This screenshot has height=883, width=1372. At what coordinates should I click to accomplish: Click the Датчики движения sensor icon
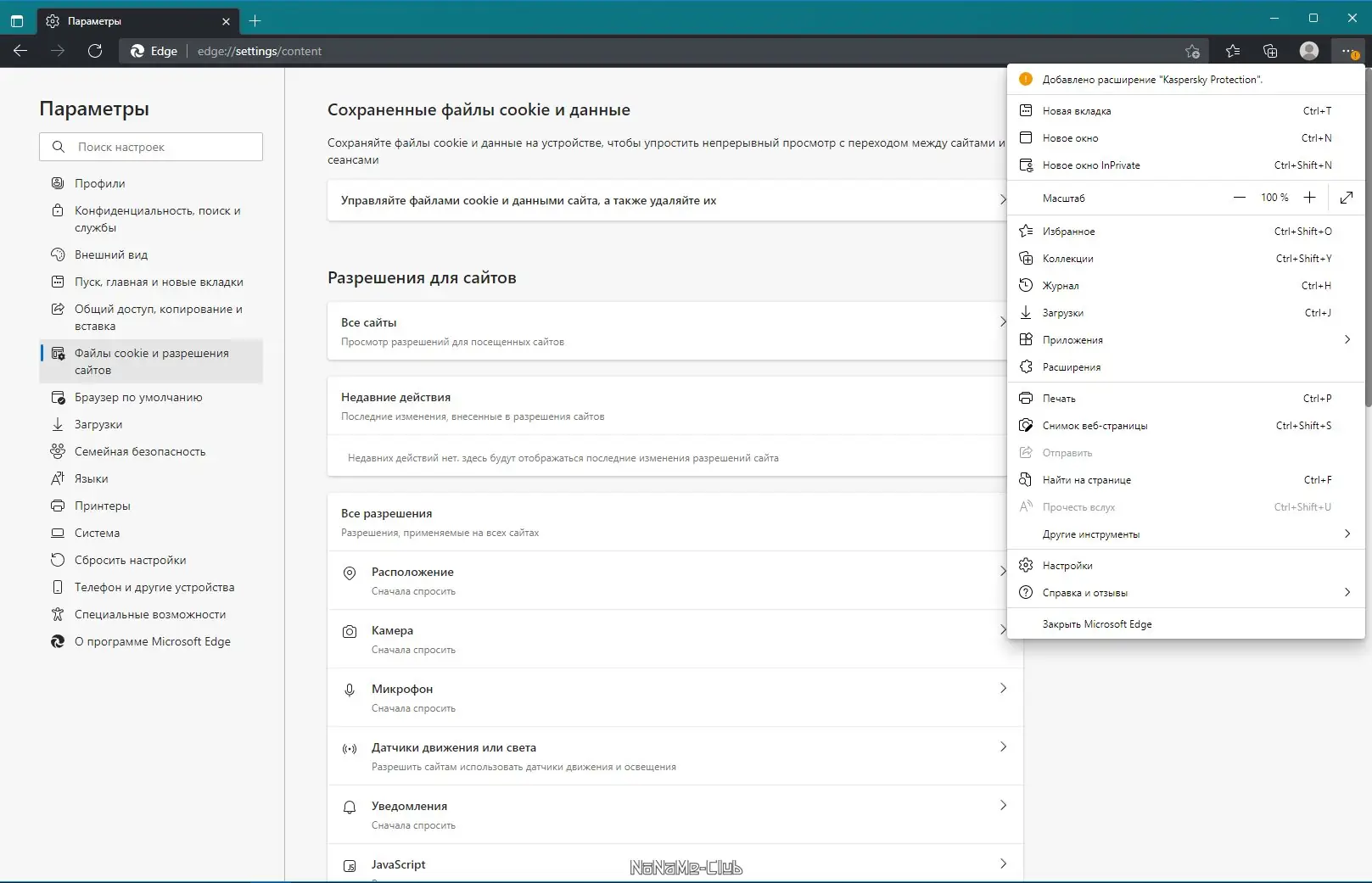pos(350,749)
